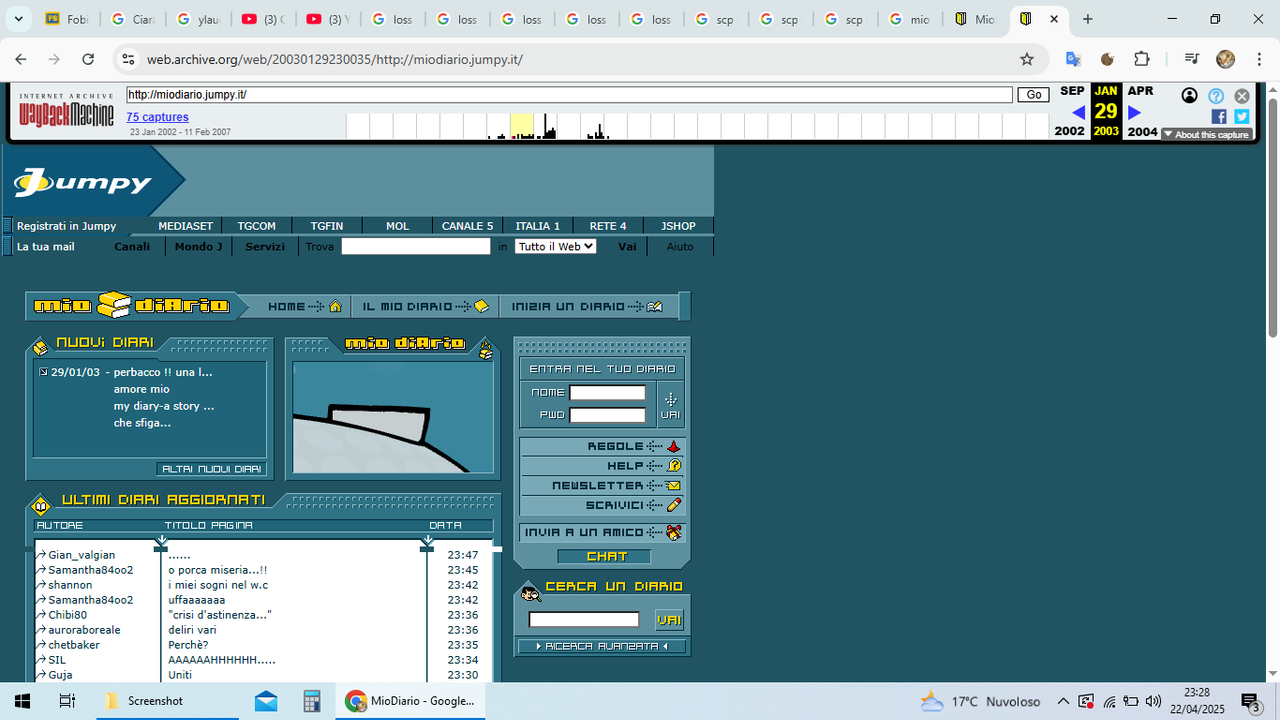Expand Ricerca Avanzata
Viewport: 1280px width, 720px height.
click(x=601, y=645)
